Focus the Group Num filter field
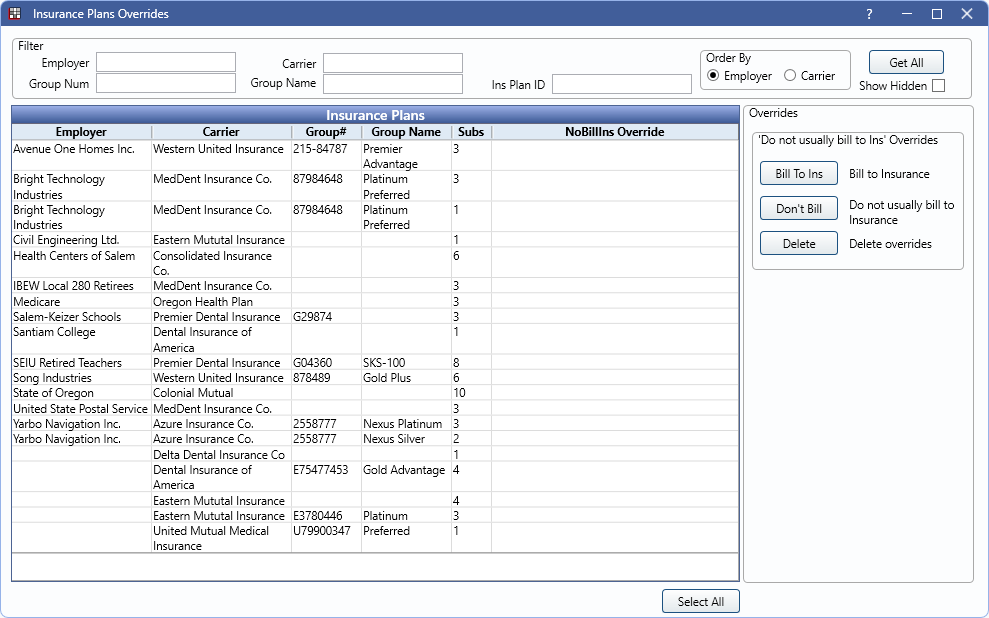 pyautogui.click(x=166, y=83)
